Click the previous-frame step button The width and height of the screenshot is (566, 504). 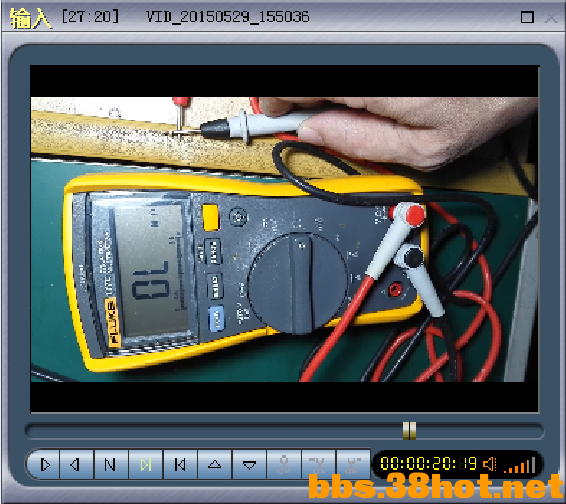180,464
